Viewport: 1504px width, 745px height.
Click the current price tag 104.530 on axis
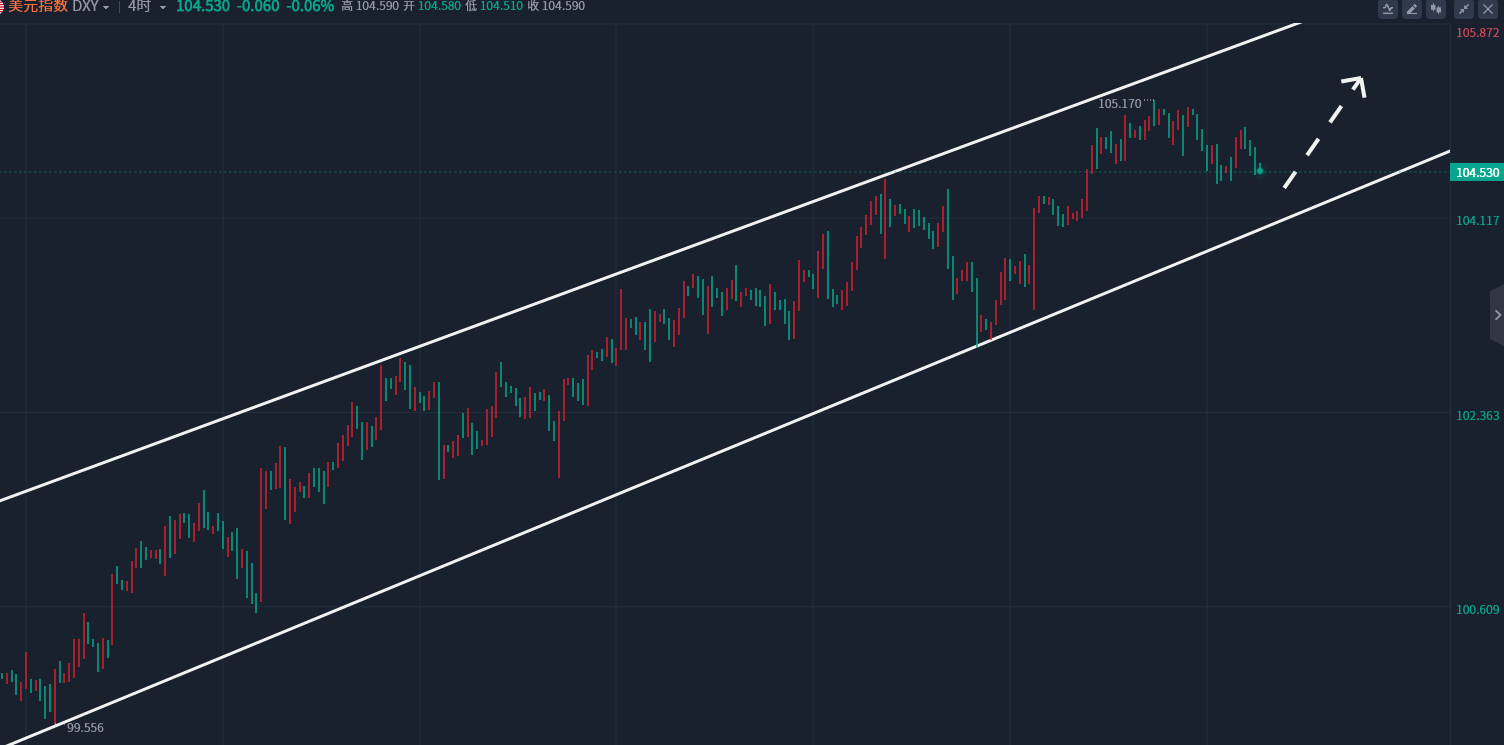[x=1476, y=173]
